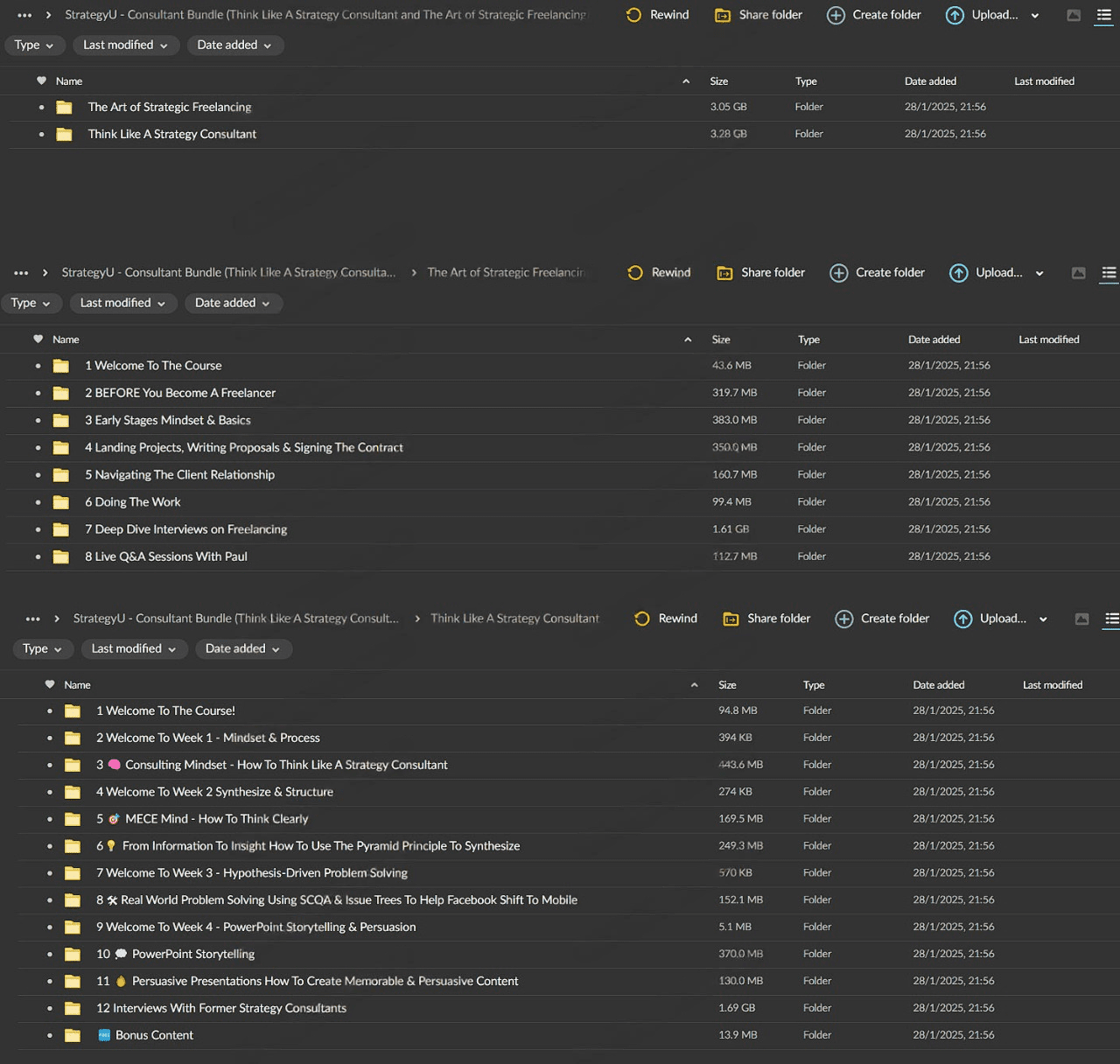Click folder icon for 5 Navigating The Client Relationship
Viewport: 1120px width, 1064px height.
(61, 475)
